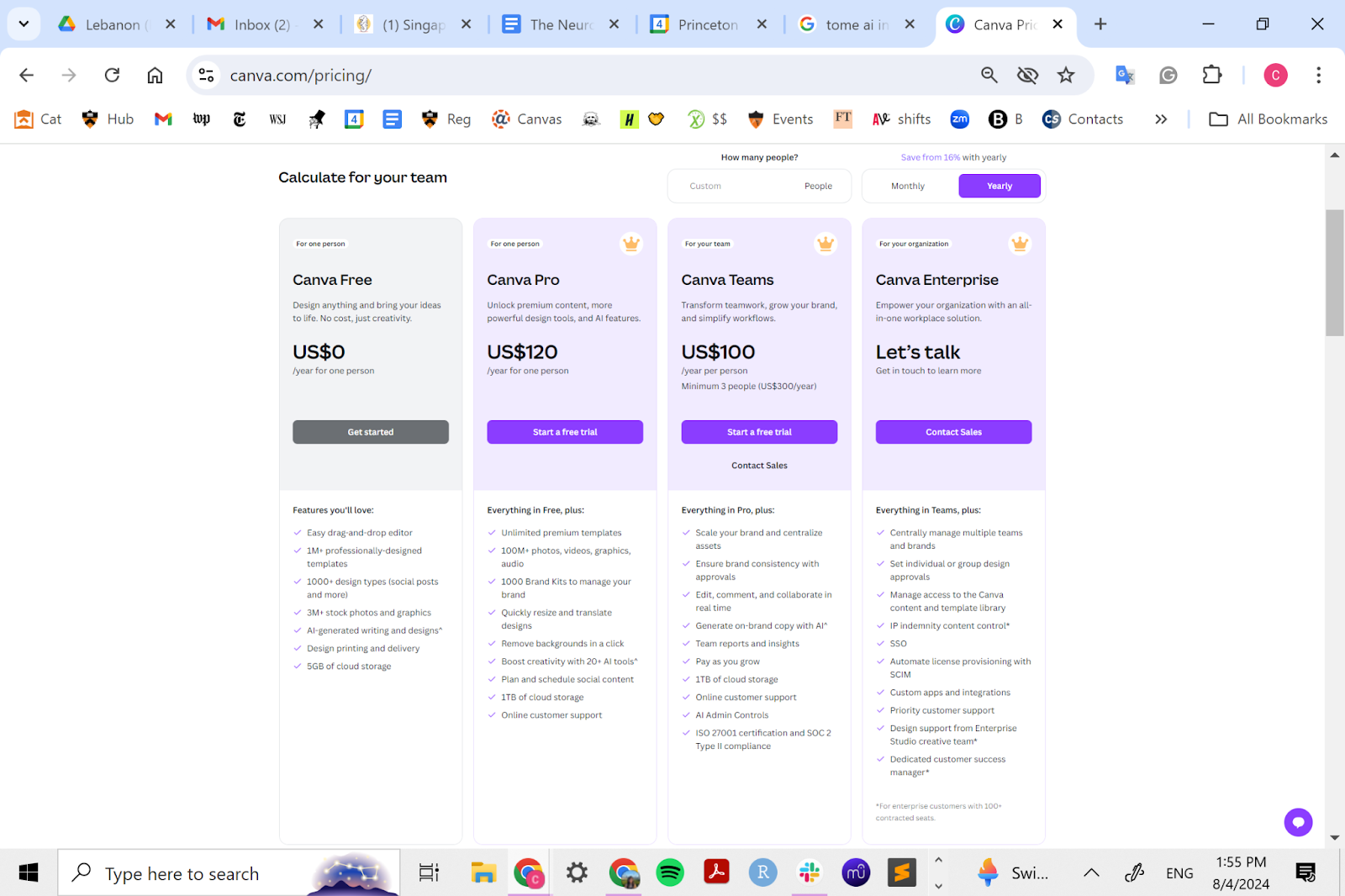Open the WSJ bookmark
This screenshot has height=896, width=1345.
277,119
